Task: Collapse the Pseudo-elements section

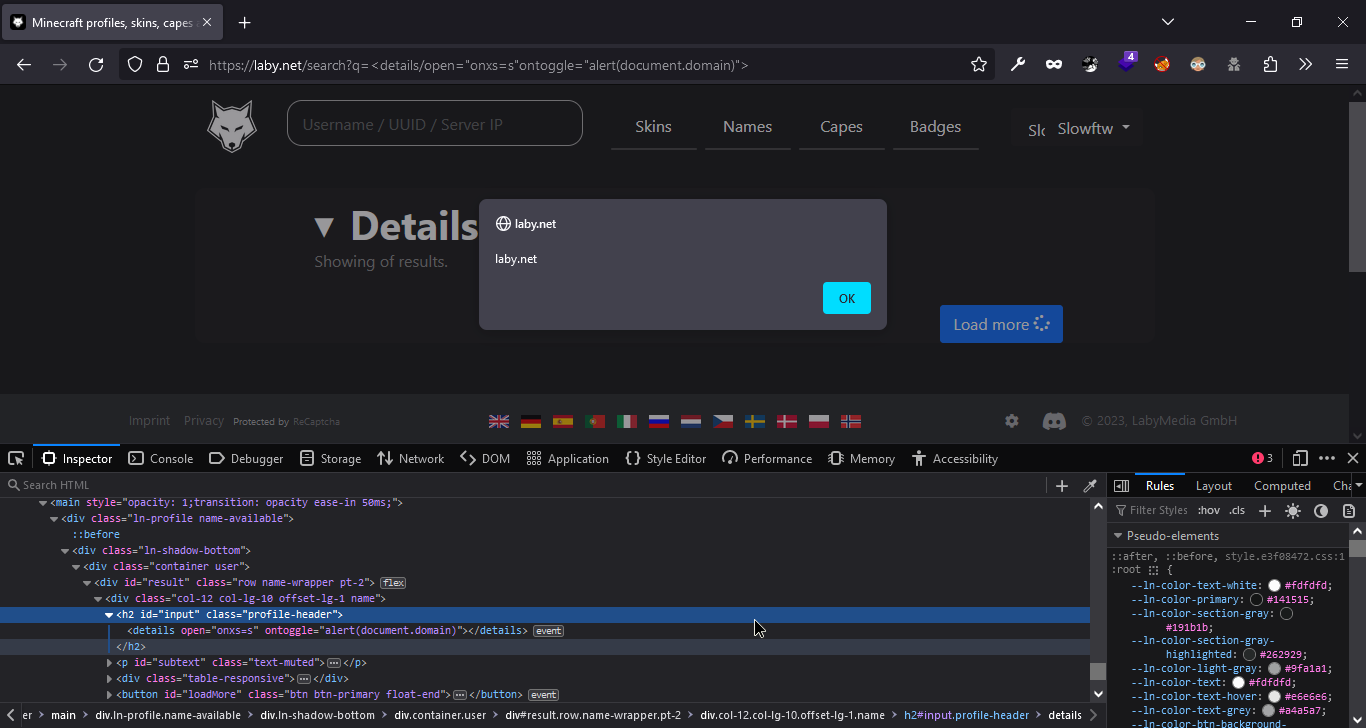Action: (1118, 536)
